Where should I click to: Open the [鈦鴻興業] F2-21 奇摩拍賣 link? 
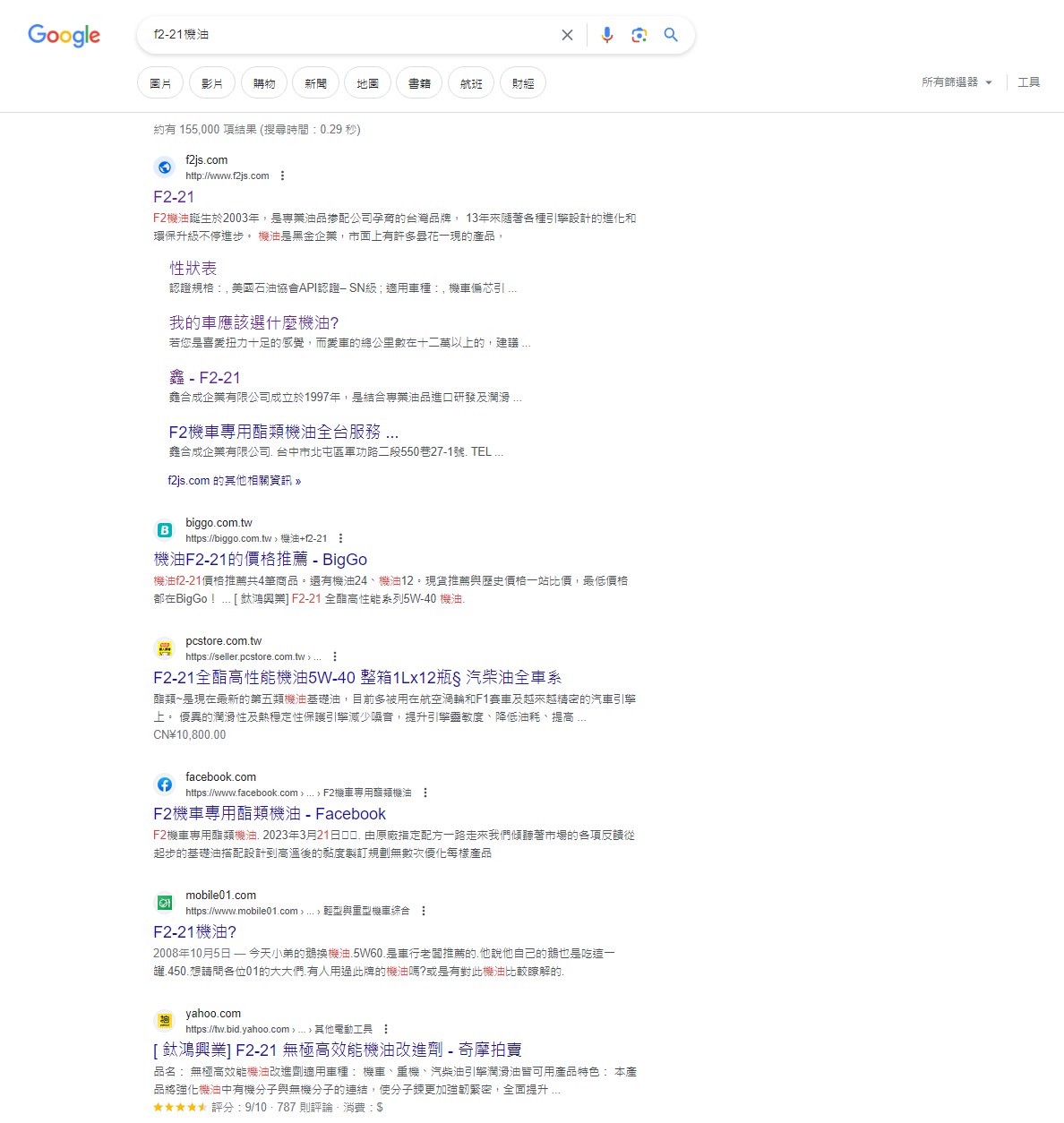tap(338, 1050)
